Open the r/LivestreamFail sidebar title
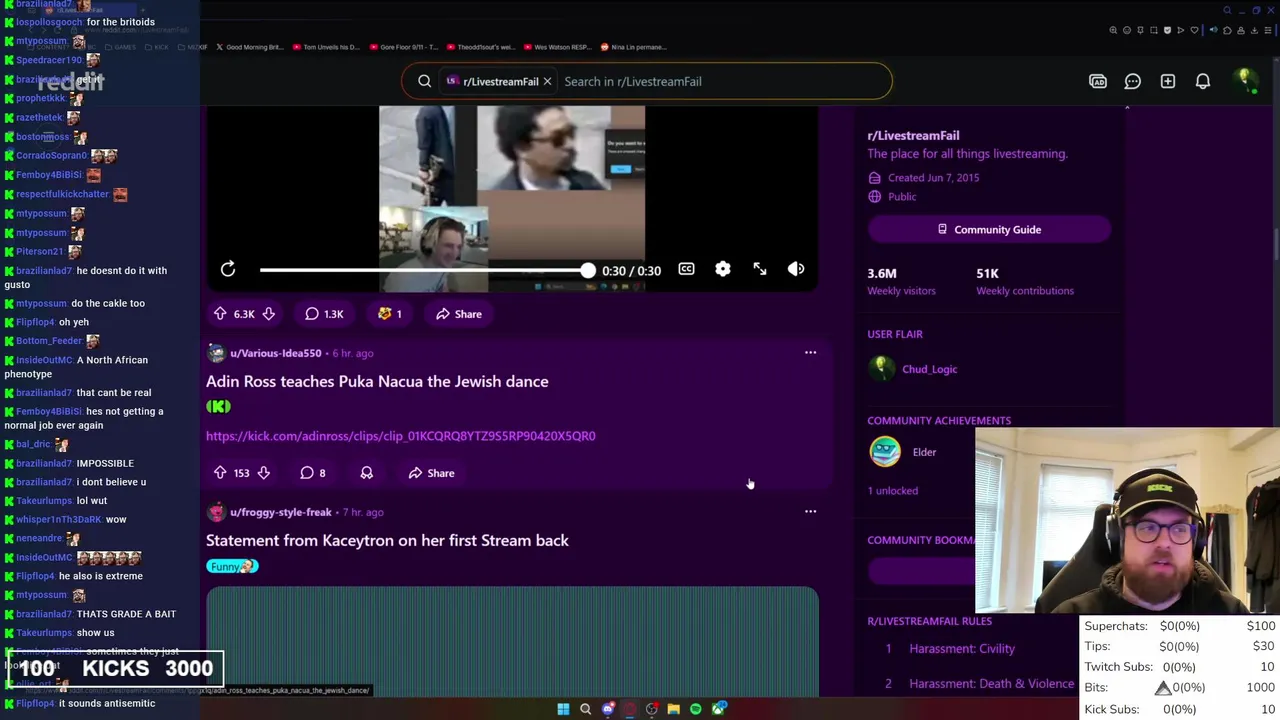The image size is (1280, 720). [913, 135]
